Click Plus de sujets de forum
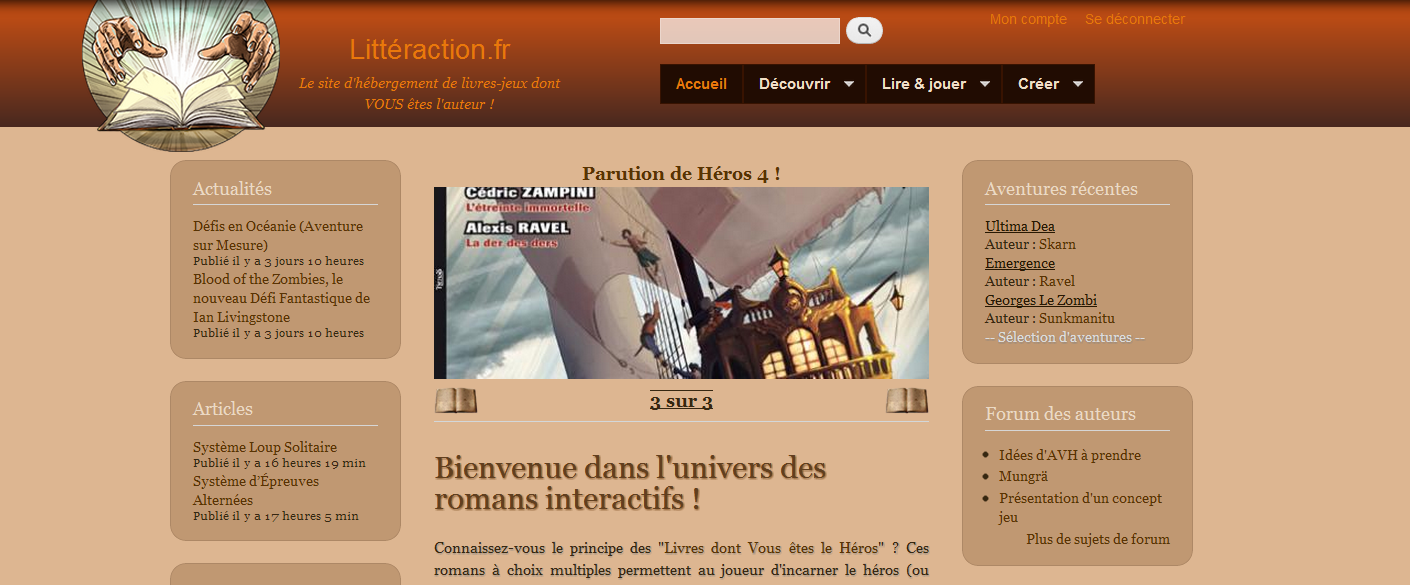The height and width of the screenshot is (585, 1410). click(x=1097, y=539)
